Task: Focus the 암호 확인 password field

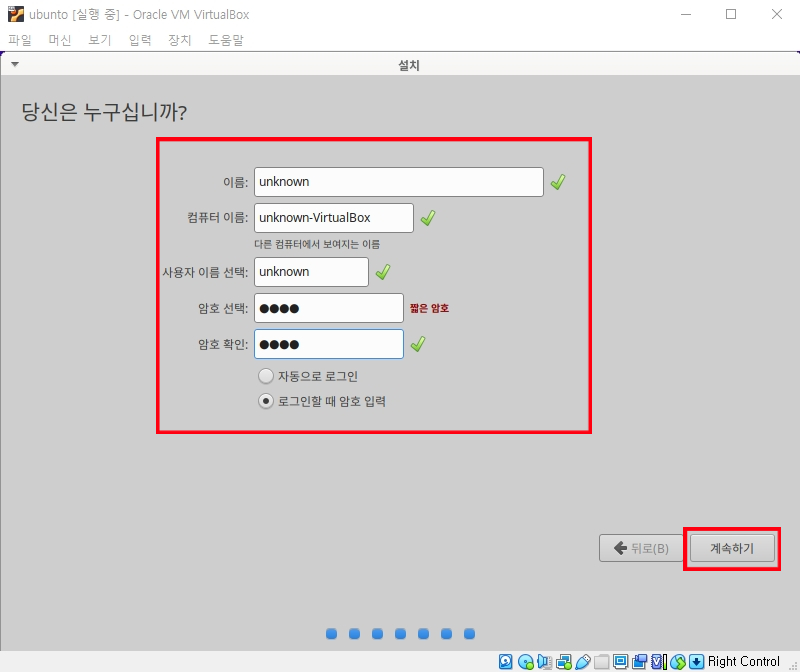Action: pos(329,344)
